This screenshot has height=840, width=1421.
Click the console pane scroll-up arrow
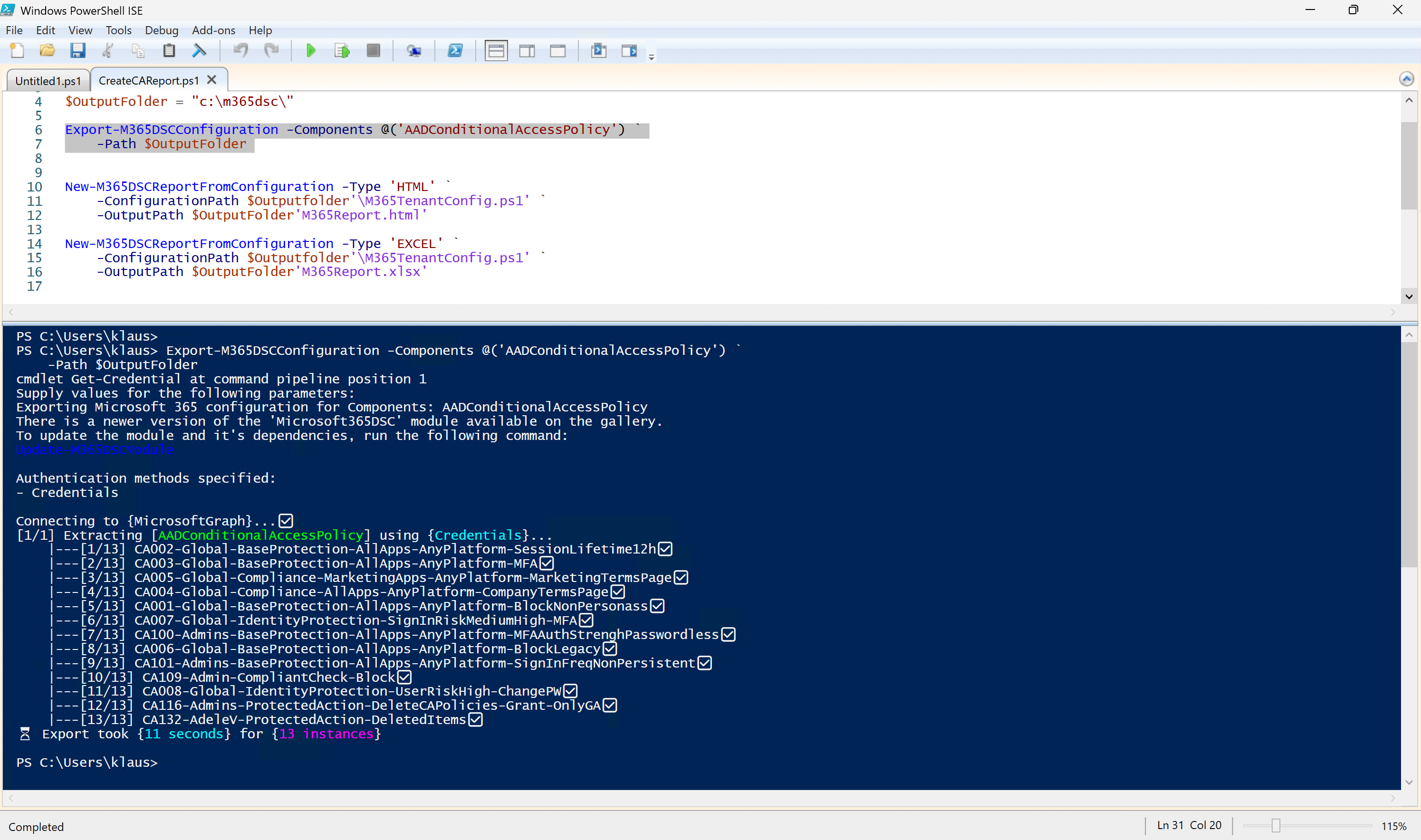[x=1409, y=335]
